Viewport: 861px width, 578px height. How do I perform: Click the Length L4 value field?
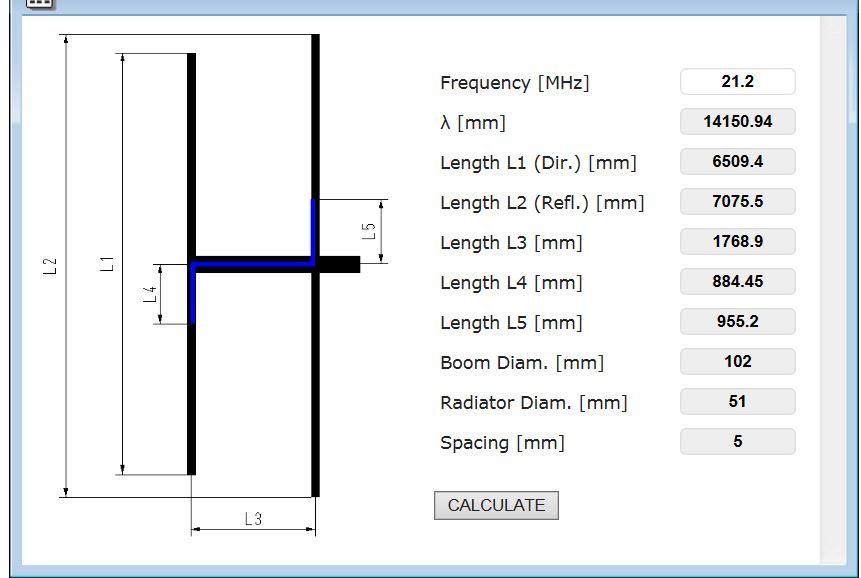pos(737,282)
